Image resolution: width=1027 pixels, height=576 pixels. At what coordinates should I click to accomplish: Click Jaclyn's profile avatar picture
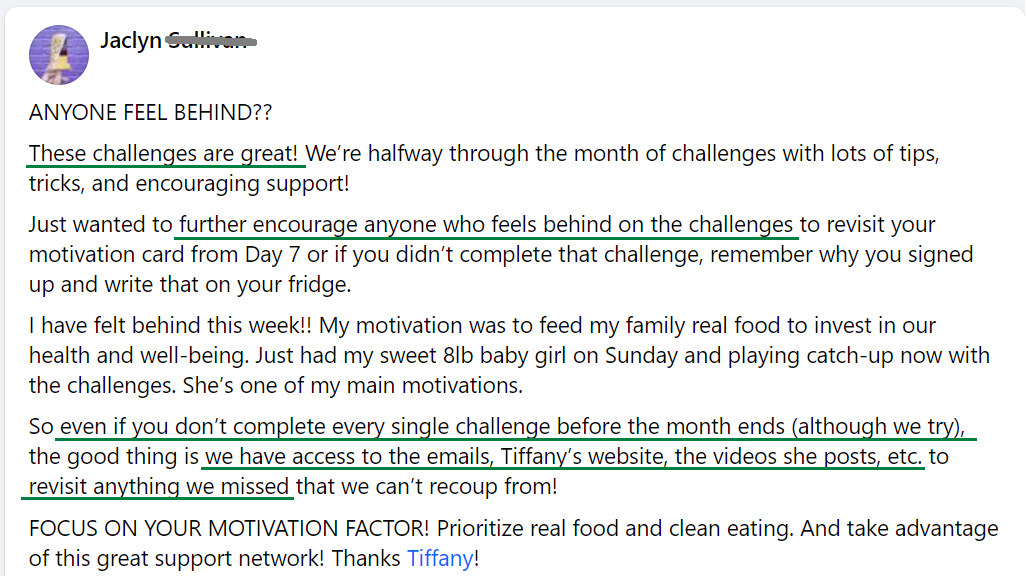[59, 55]
